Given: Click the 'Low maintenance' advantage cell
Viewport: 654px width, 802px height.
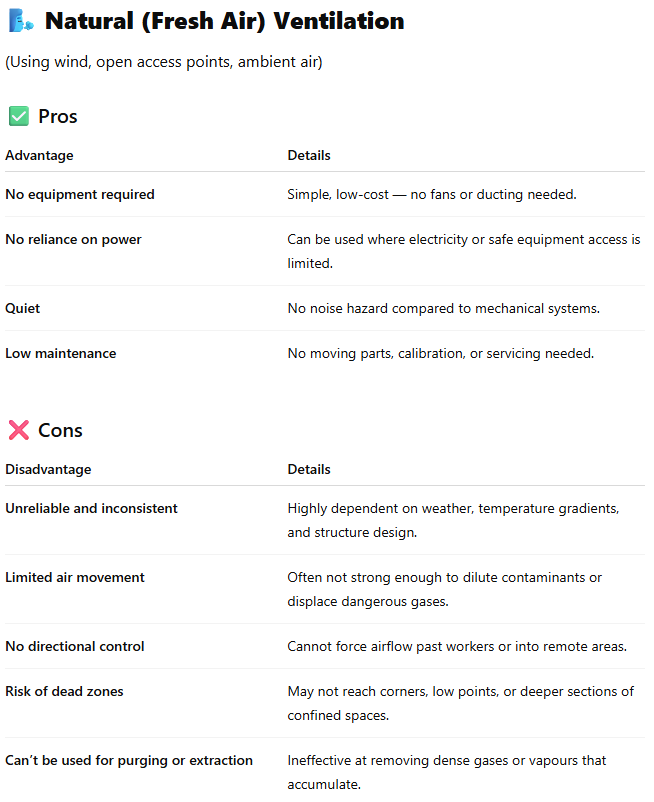Looking at the screenshot, I should (x=61, y=353).
